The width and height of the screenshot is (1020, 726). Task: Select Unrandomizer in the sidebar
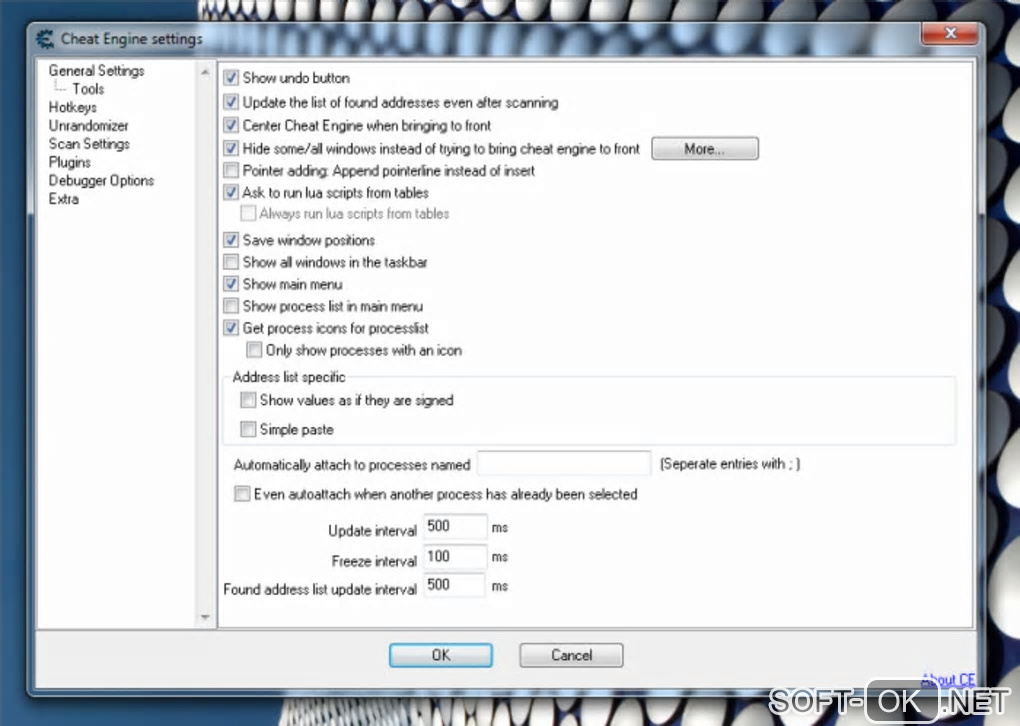pos(88,126)
